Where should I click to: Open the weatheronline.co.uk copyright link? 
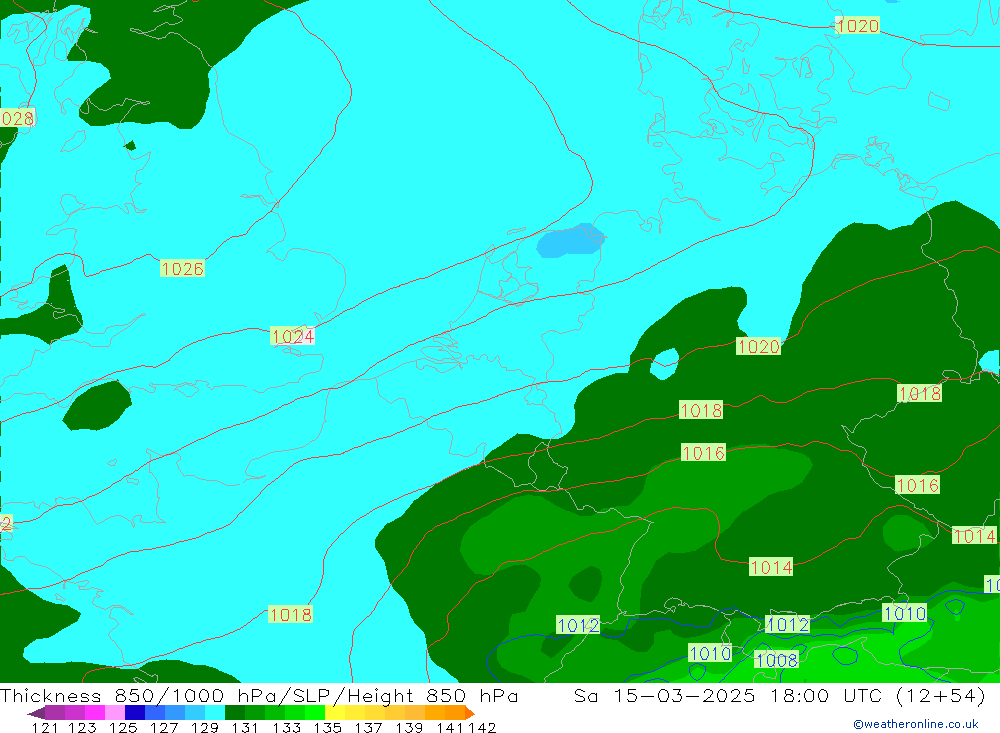[x=916, y=724]
